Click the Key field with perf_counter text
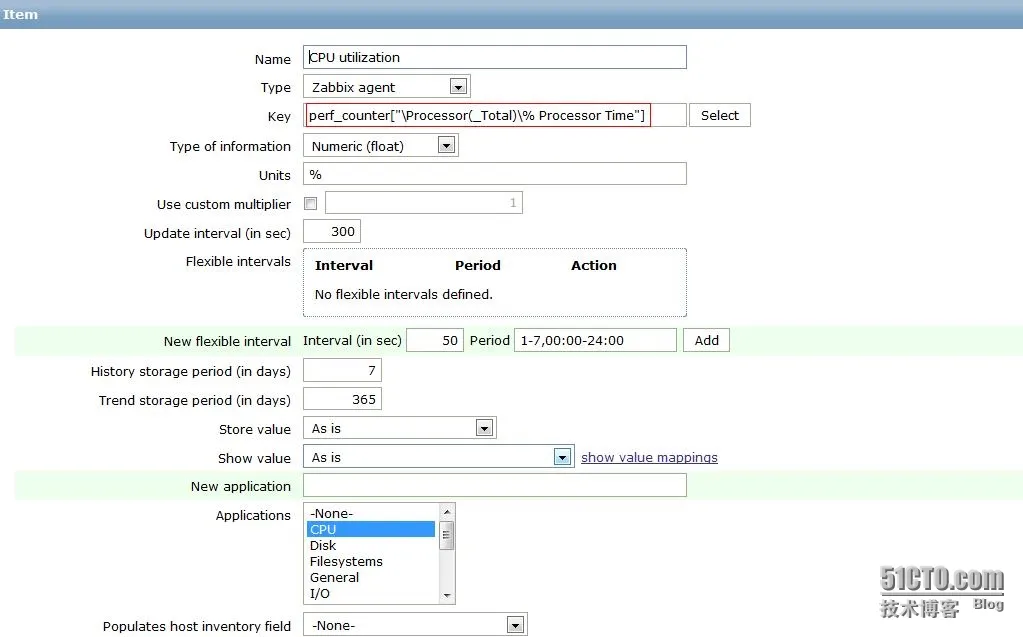Image resolution: width=1023 pixels, height=637 pixels. click(x=495, y=116)
